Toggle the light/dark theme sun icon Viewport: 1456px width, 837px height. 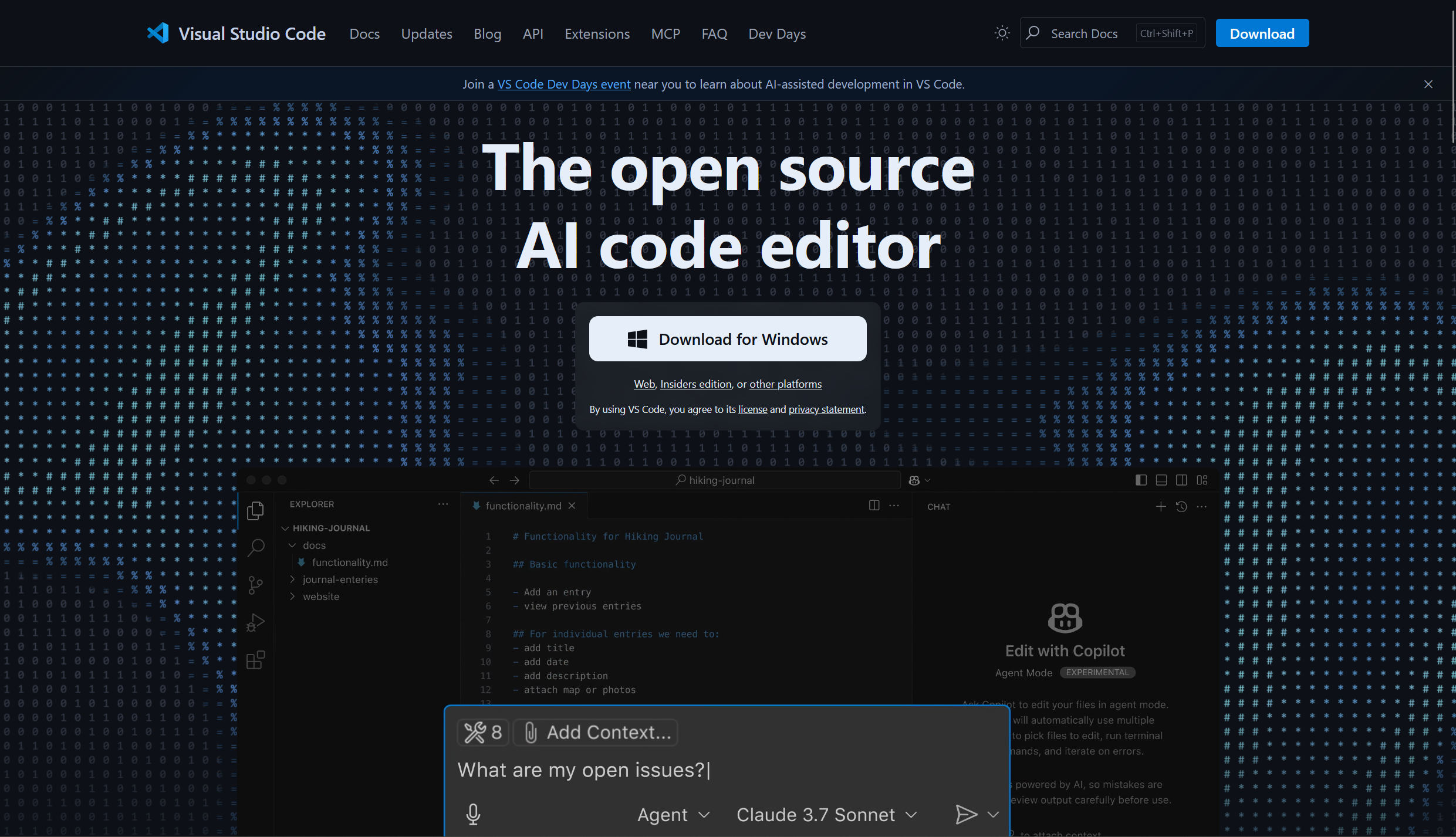(1002, 33)
